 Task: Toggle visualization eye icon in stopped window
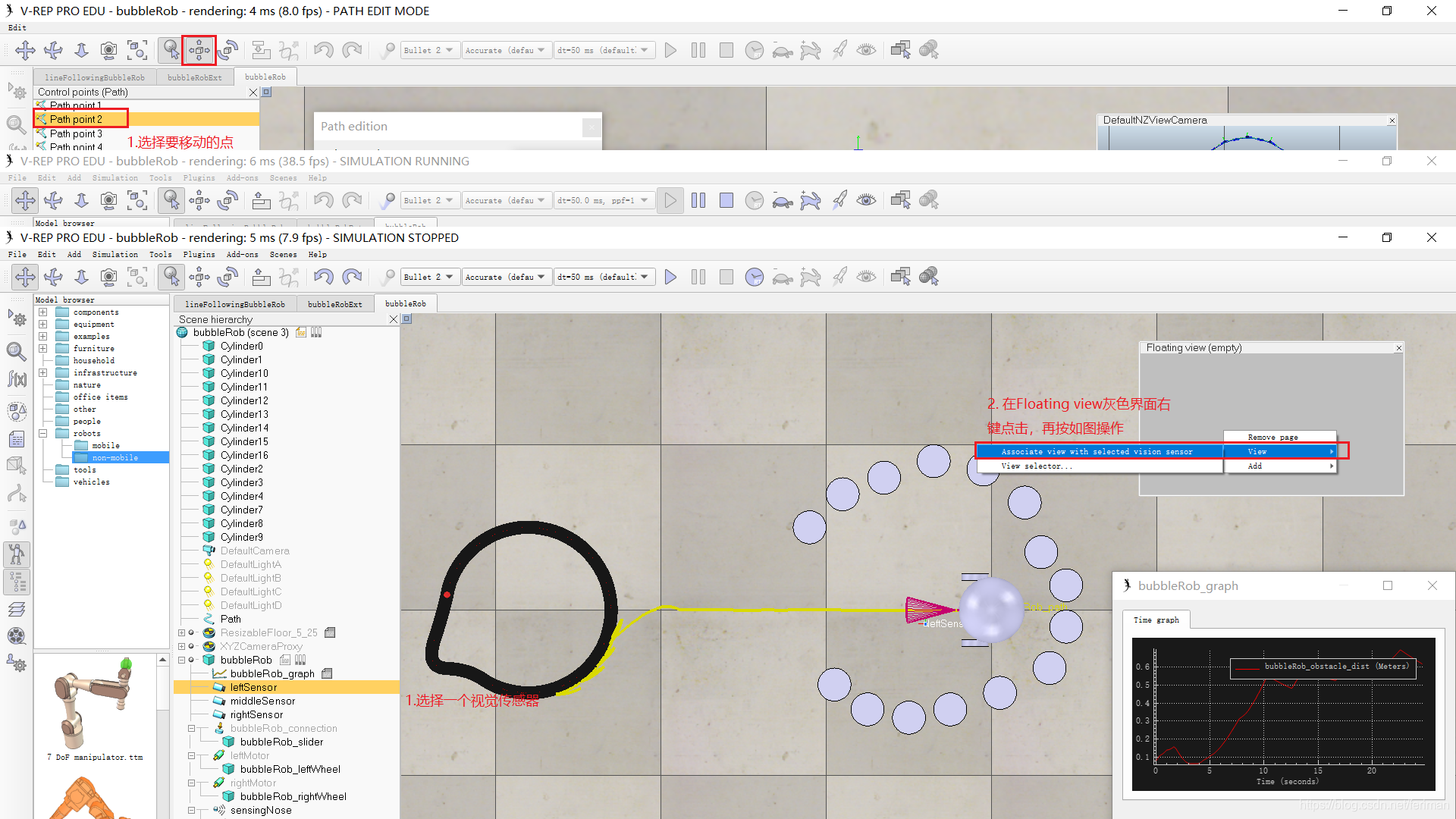866,277
